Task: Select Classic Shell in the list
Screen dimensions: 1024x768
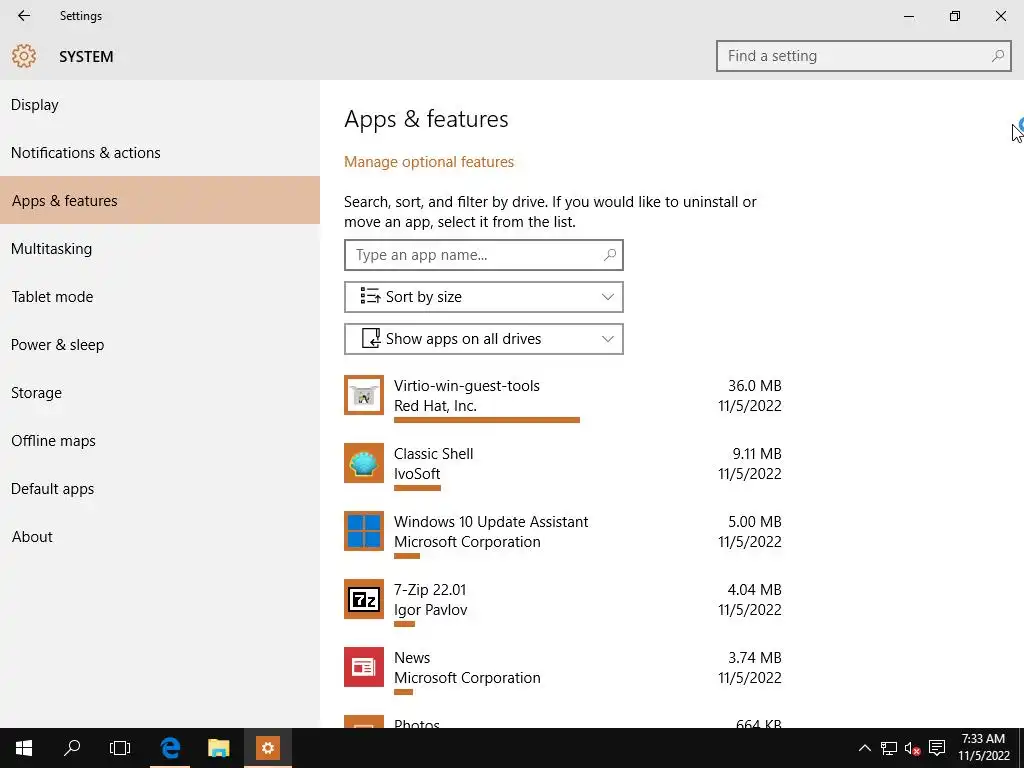Action: (434, 453)
